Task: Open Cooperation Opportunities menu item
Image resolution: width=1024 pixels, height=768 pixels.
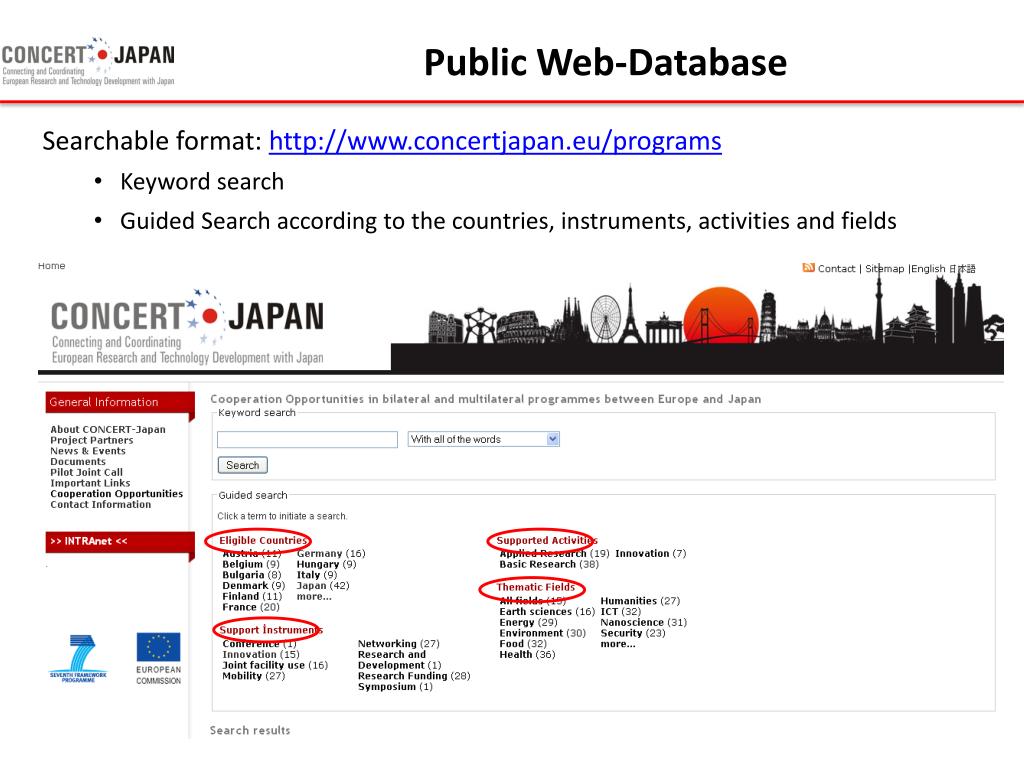Action: (116, 494)
